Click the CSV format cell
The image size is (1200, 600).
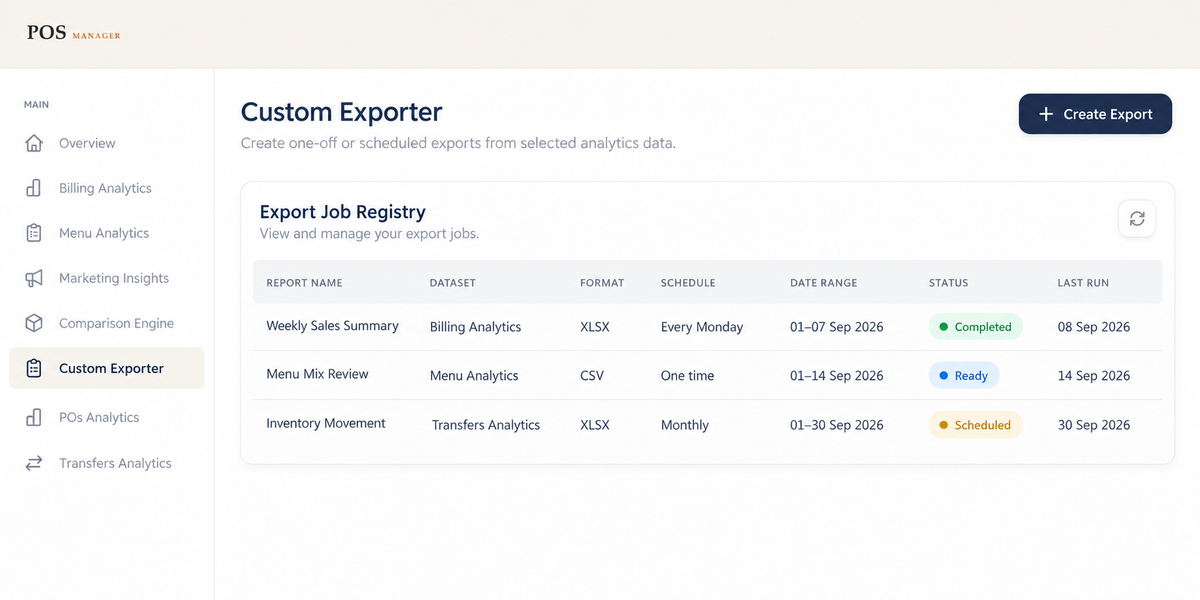click(x=592, y=376)
